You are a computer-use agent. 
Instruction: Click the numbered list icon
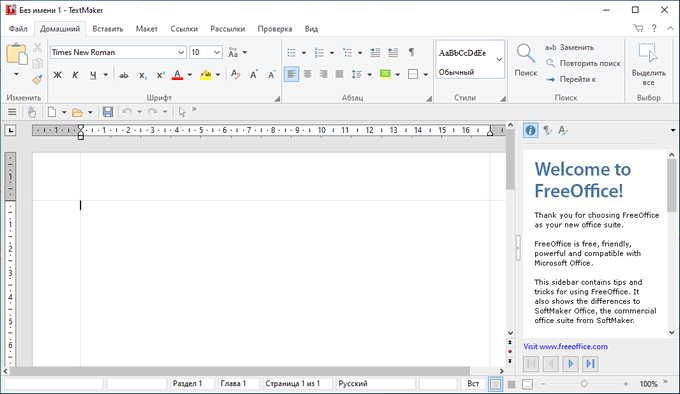click(x=320, y=53)
